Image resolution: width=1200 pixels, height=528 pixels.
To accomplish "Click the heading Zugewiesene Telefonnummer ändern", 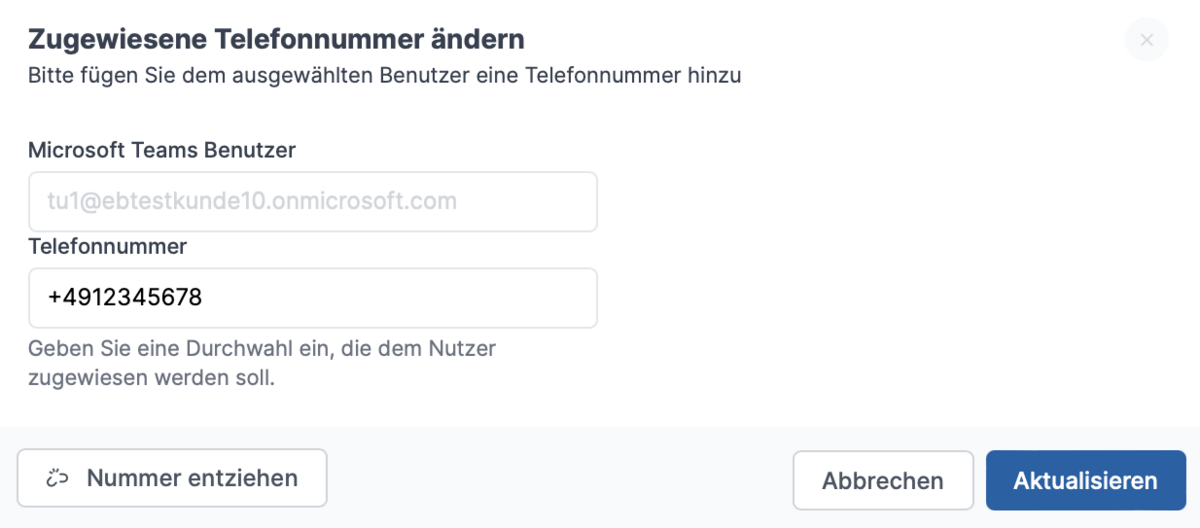I will [x=276, y=40].
